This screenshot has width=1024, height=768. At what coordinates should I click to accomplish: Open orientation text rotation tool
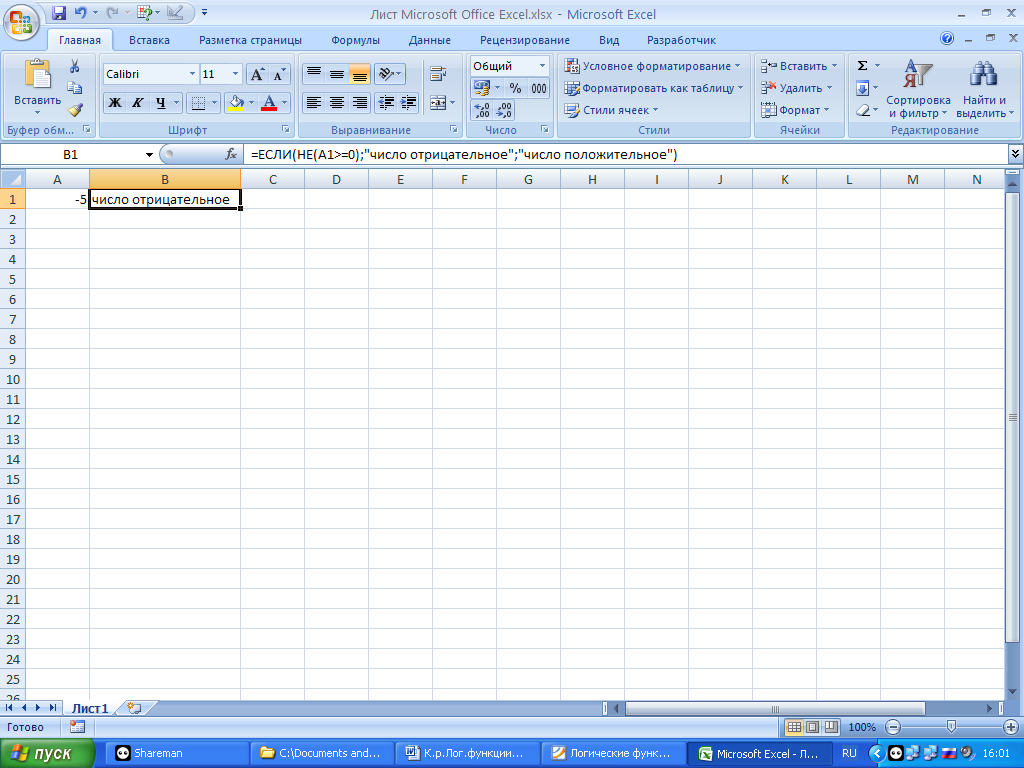coord(390,74)
